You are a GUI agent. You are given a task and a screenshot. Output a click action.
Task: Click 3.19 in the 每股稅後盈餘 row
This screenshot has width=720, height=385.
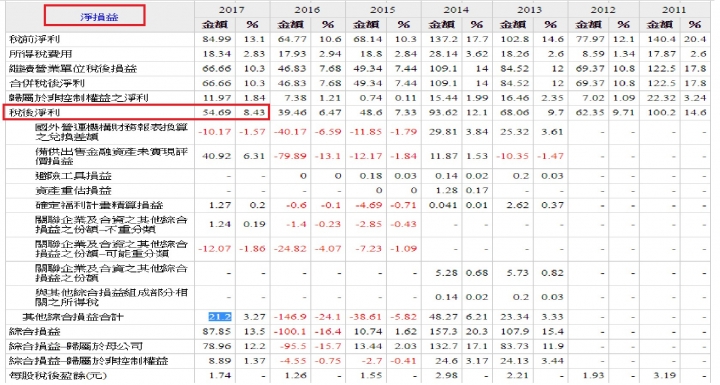click(665, 376)
